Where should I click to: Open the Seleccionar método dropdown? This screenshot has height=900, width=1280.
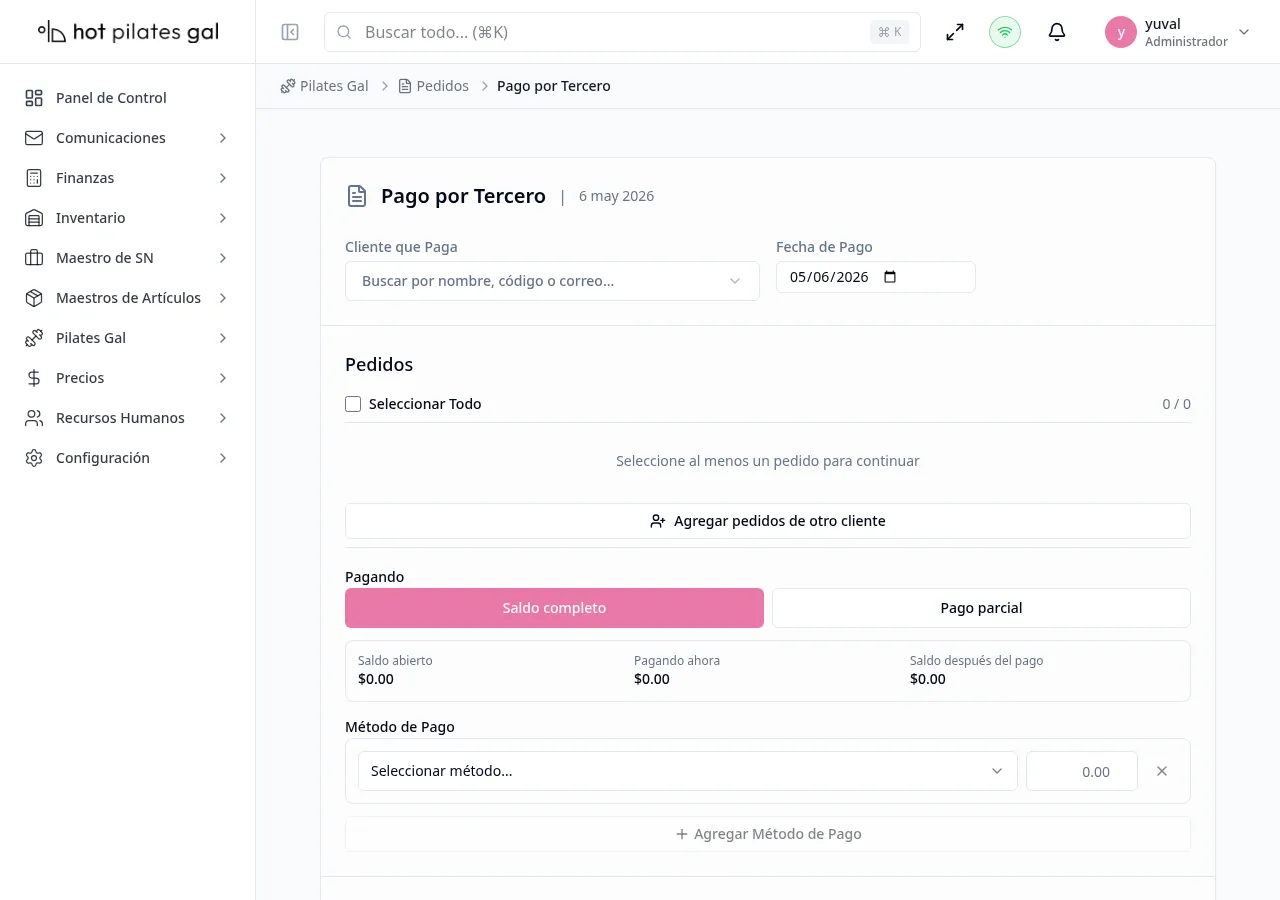click(687, 771)
